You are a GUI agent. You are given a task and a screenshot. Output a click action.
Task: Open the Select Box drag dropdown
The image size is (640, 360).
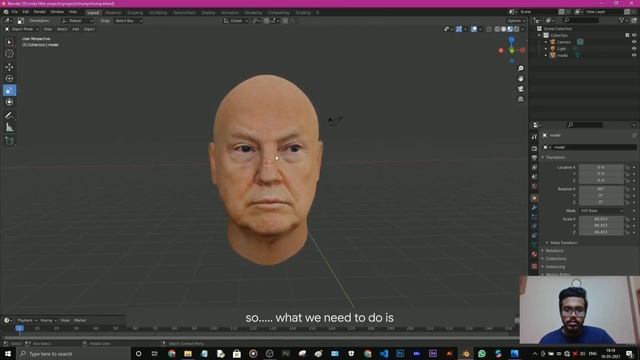point(128,21)
